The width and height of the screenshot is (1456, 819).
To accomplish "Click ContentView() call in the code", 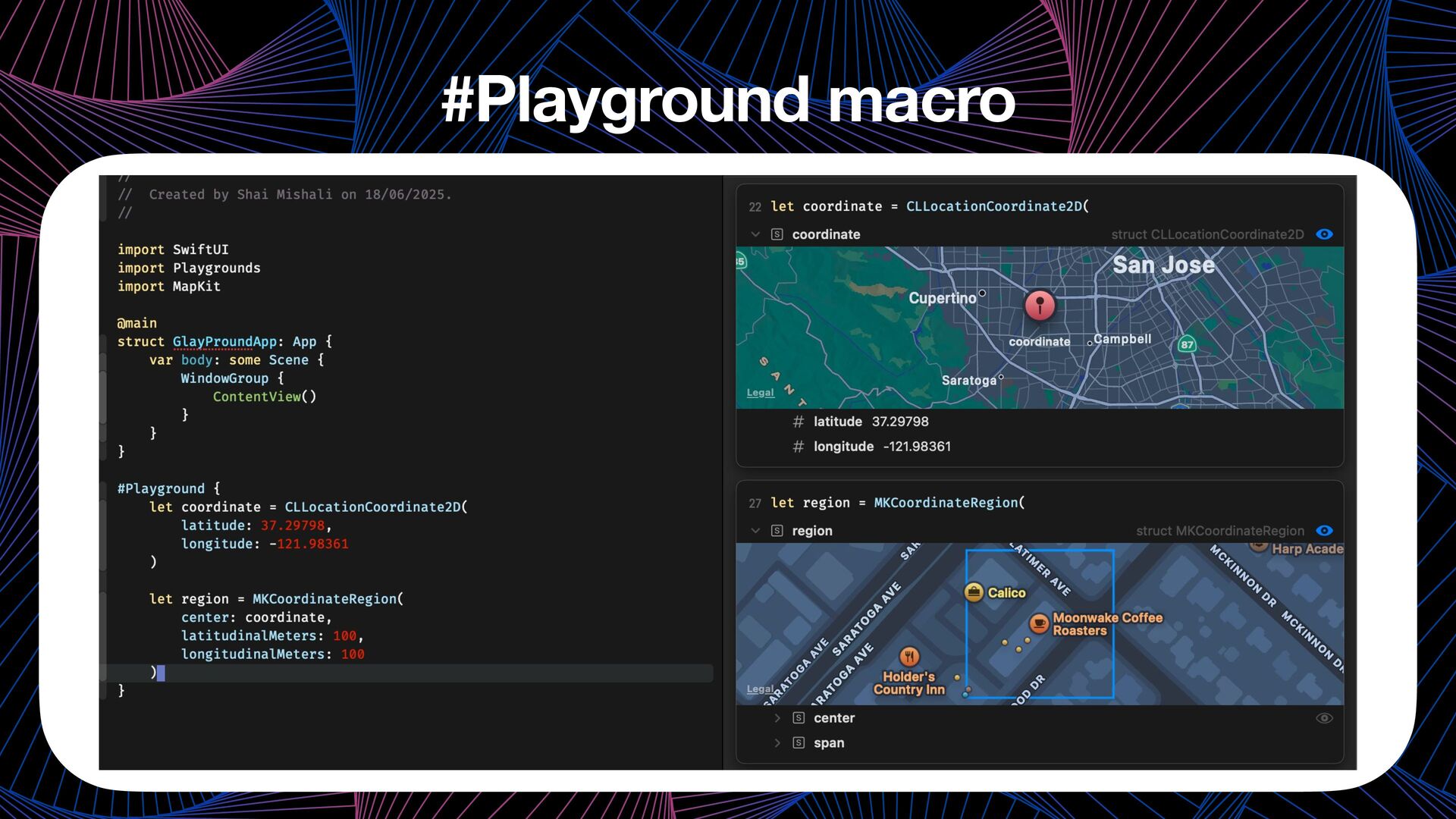I will click(x=265, y=397).
